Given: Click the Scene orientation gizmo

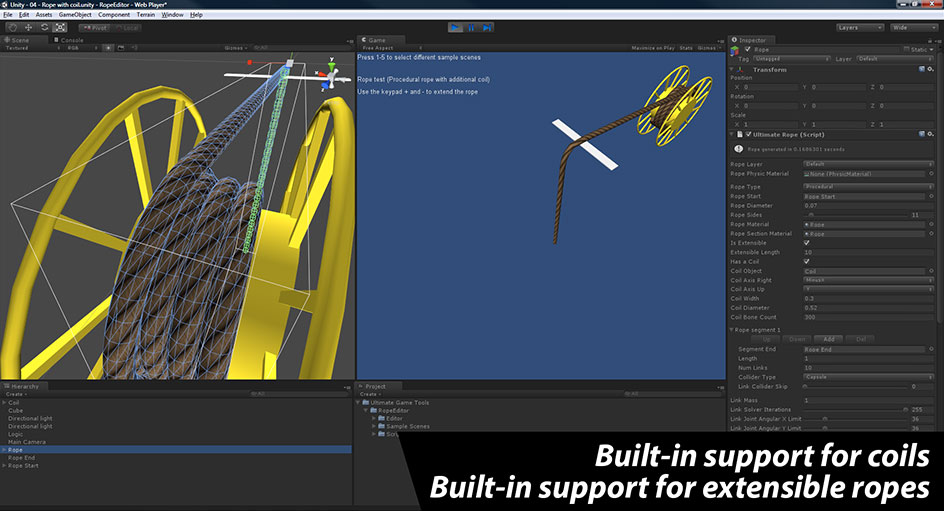Looking at the screenshot, I should pyautogui.click(x=331, y=75).
